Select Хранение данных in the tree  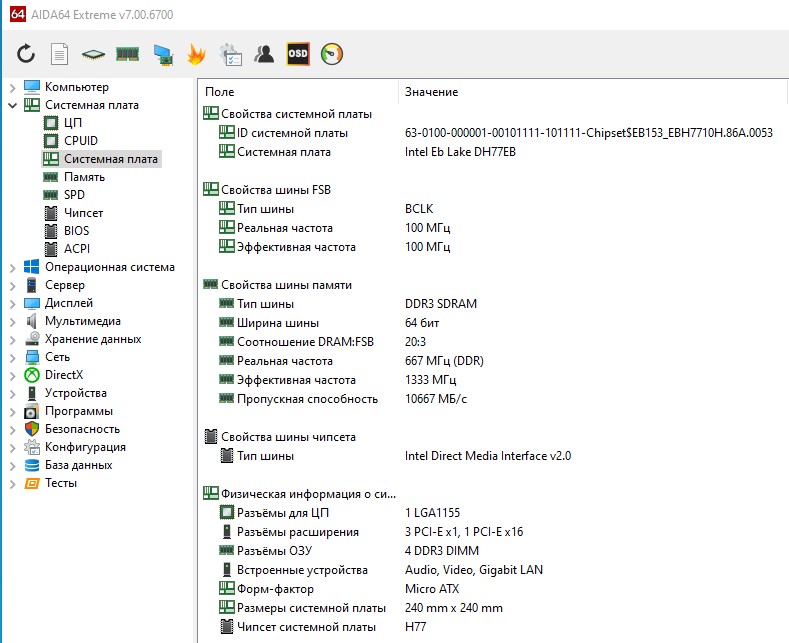(93, 339)
